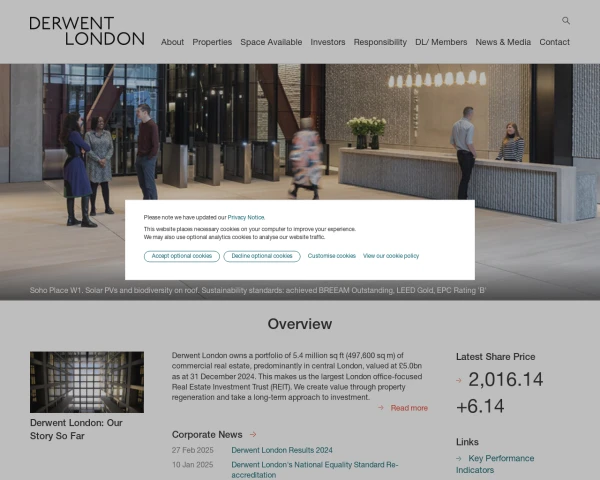Click Derwent London: Our Story So Far title
This screenshot has height=480, width=600.
tap(76, 429)
